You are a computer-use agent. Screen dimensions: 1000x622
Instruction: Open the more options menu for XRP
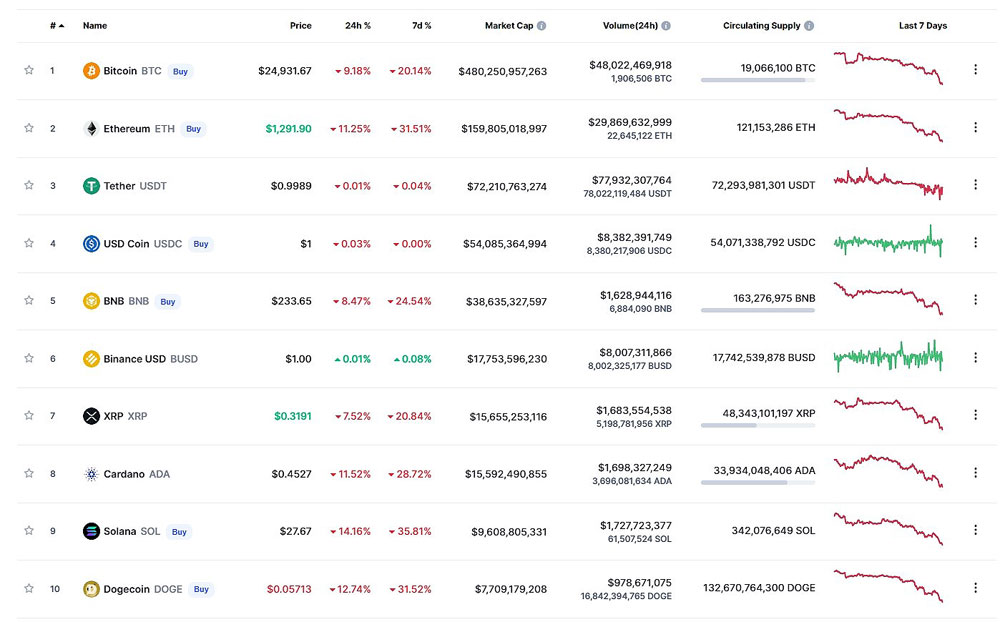[x=975, y=415]
